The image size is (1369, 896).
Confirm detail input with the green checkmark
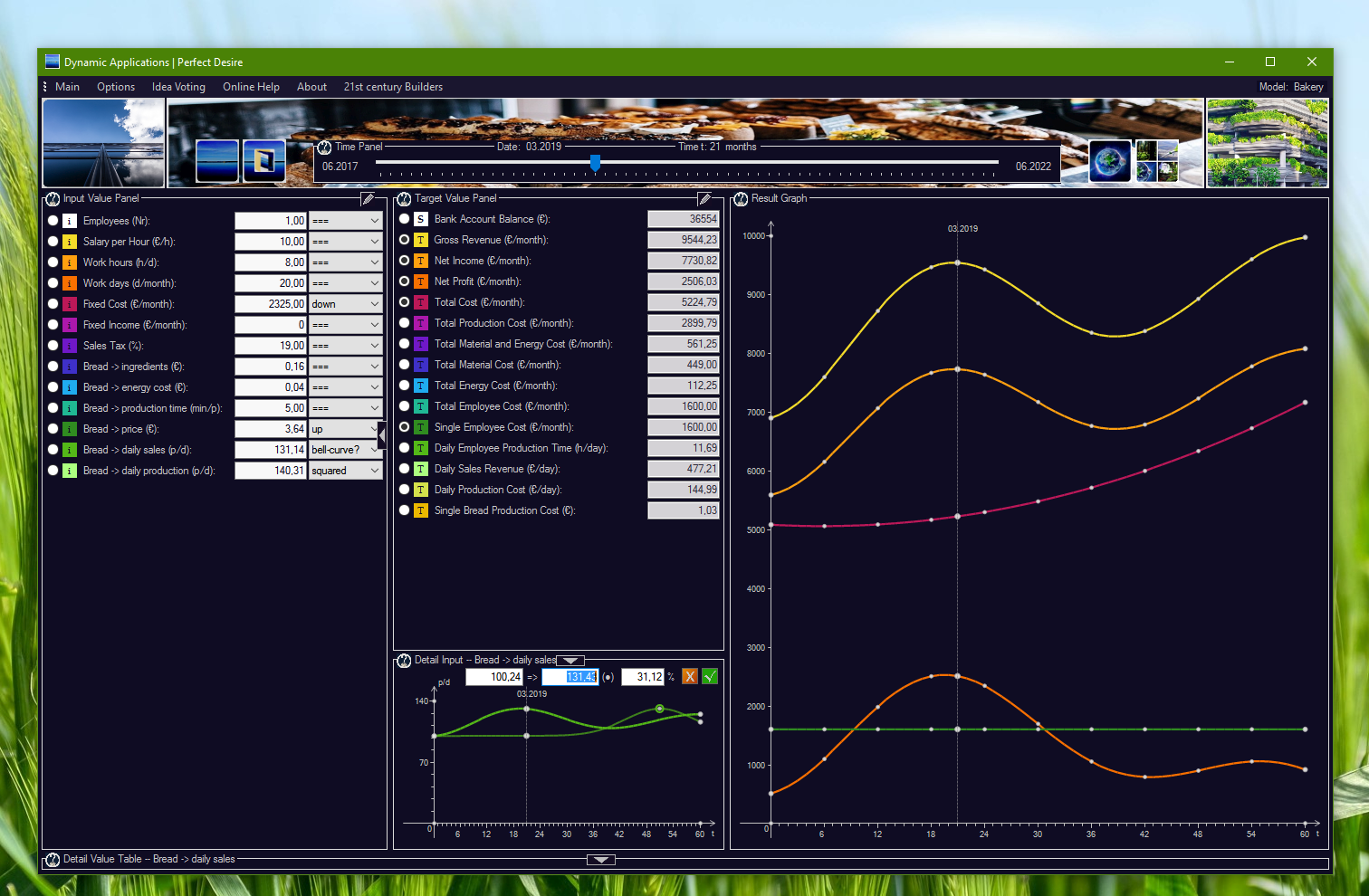click(x=709, y=676)
